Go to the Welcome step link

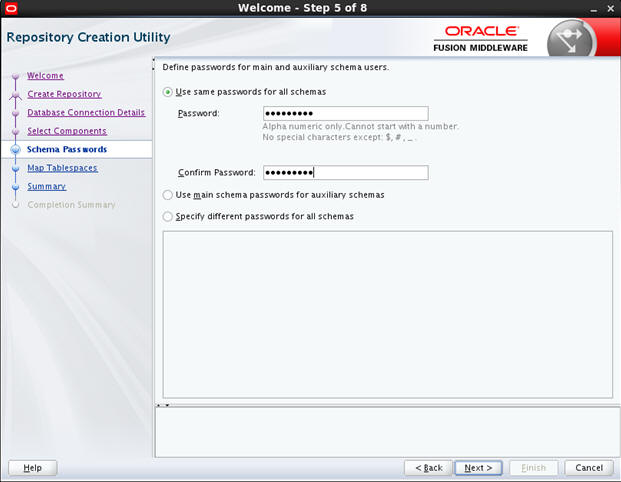pos(45,76)
